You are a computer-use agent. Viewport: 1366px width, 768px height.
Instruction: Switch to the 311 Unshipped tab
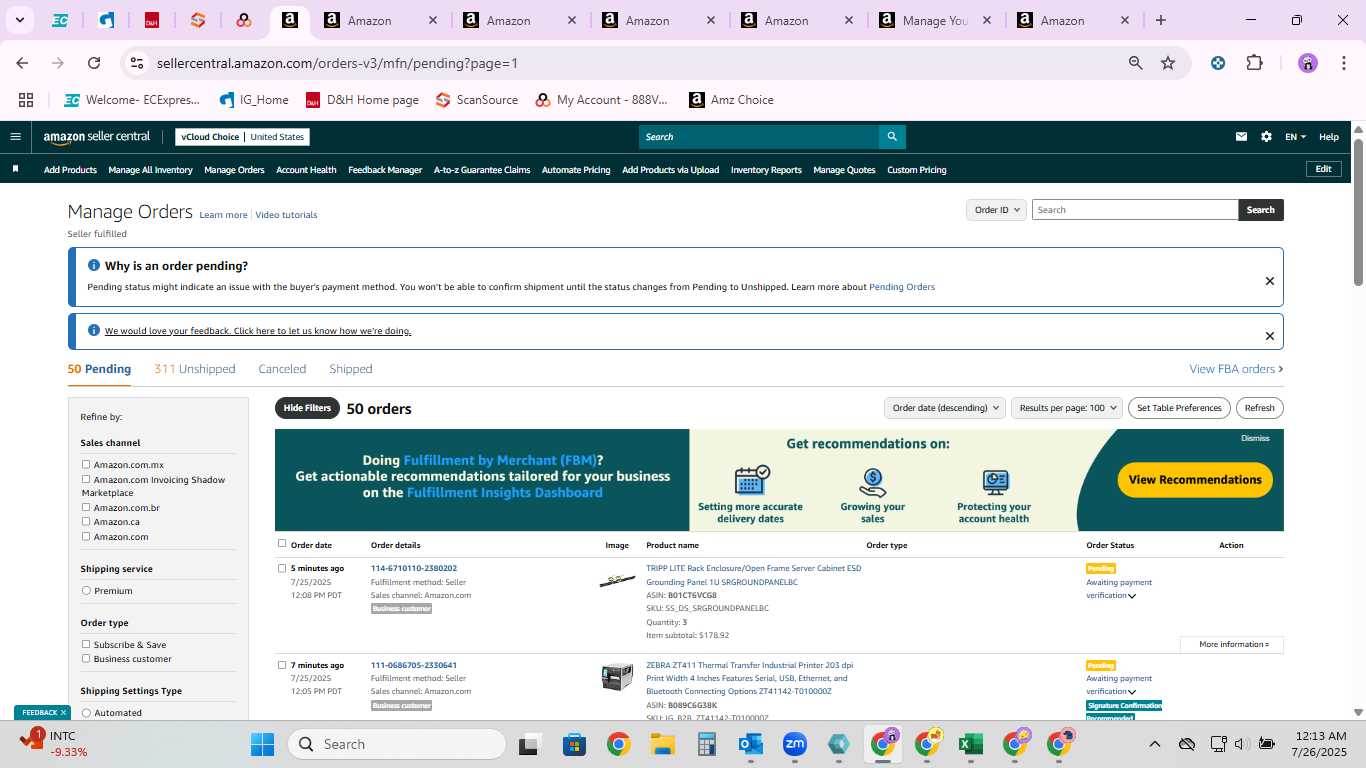pyautogui.click(x=195, y=369)
